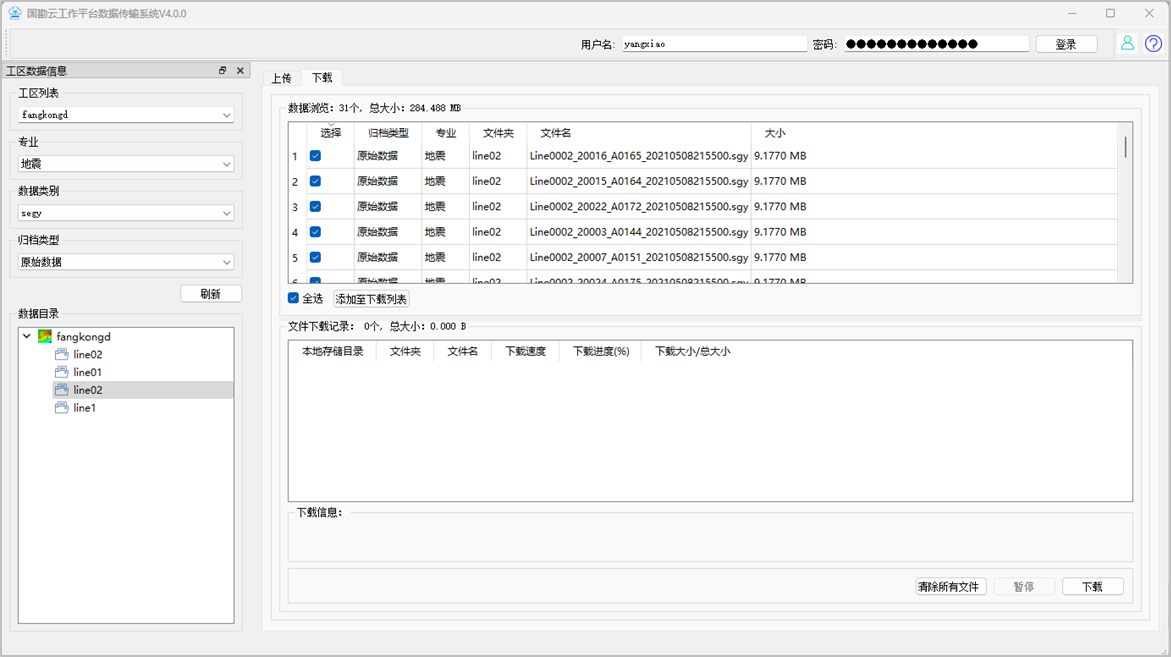
Task: Close the 工区数据信息 panel
Action: point(240,71)
